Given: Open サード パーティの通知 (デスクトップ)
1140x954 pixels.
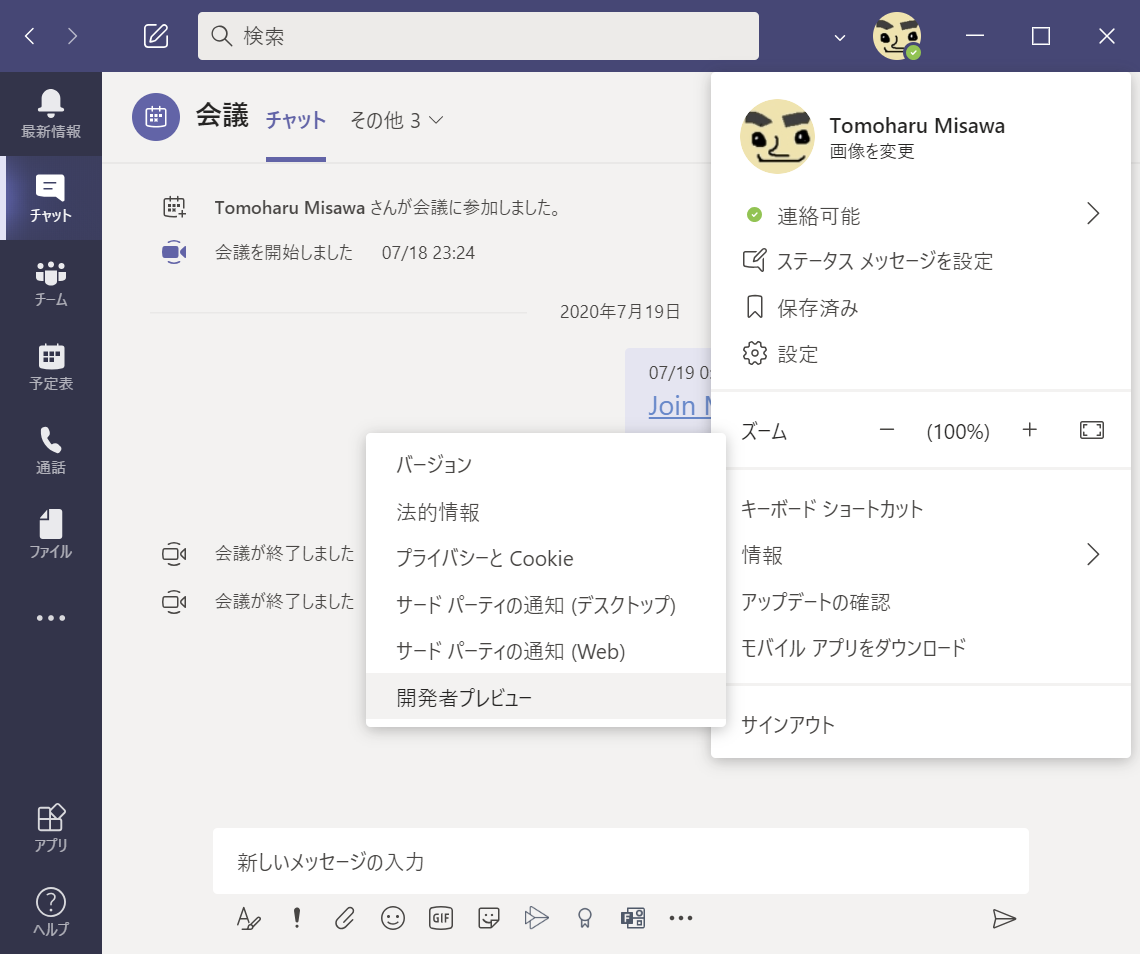Looking at the screenshot, I should pyautogui.click(x=545, y=605).
